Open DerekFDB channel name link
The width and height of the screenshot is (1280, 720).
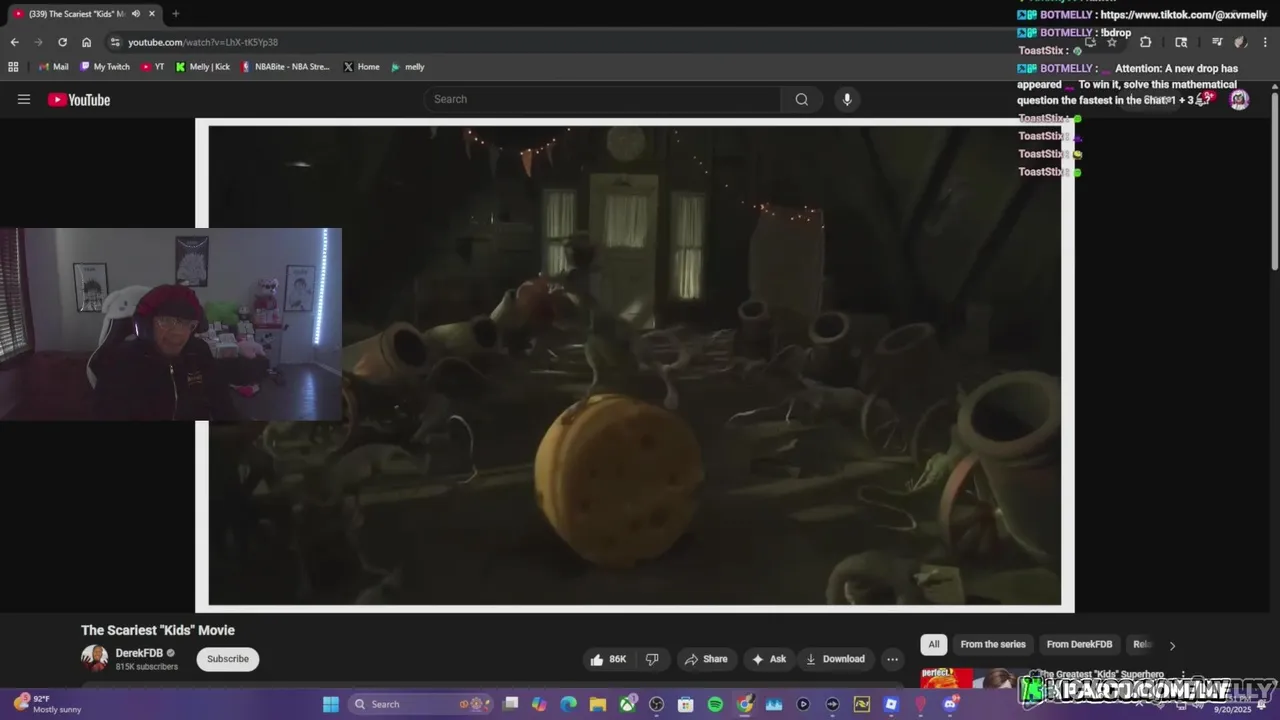139,653
